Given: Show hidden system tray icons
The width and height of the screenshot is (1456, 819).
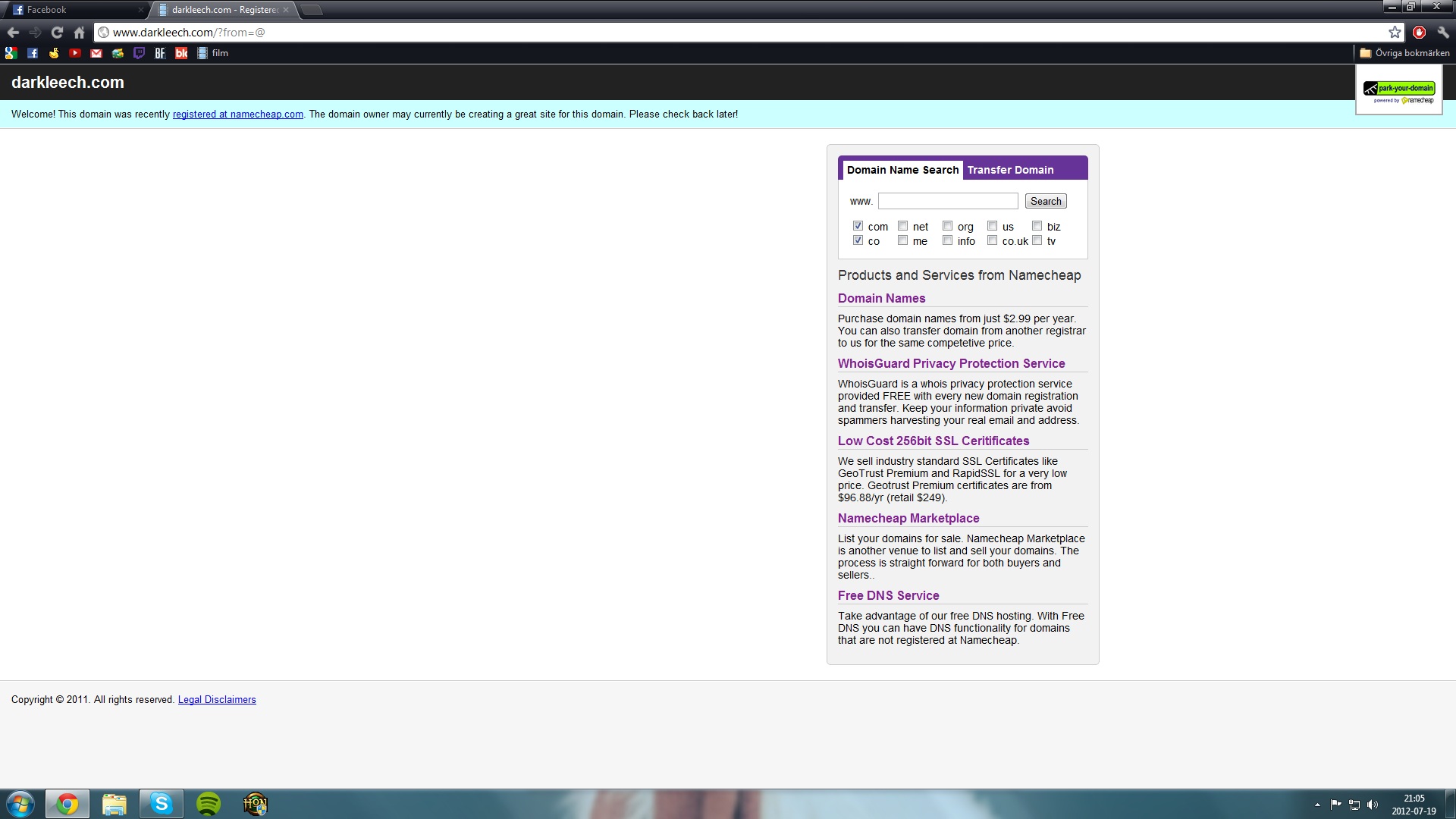Looking at the screenshot, I should click(1317, 805).
